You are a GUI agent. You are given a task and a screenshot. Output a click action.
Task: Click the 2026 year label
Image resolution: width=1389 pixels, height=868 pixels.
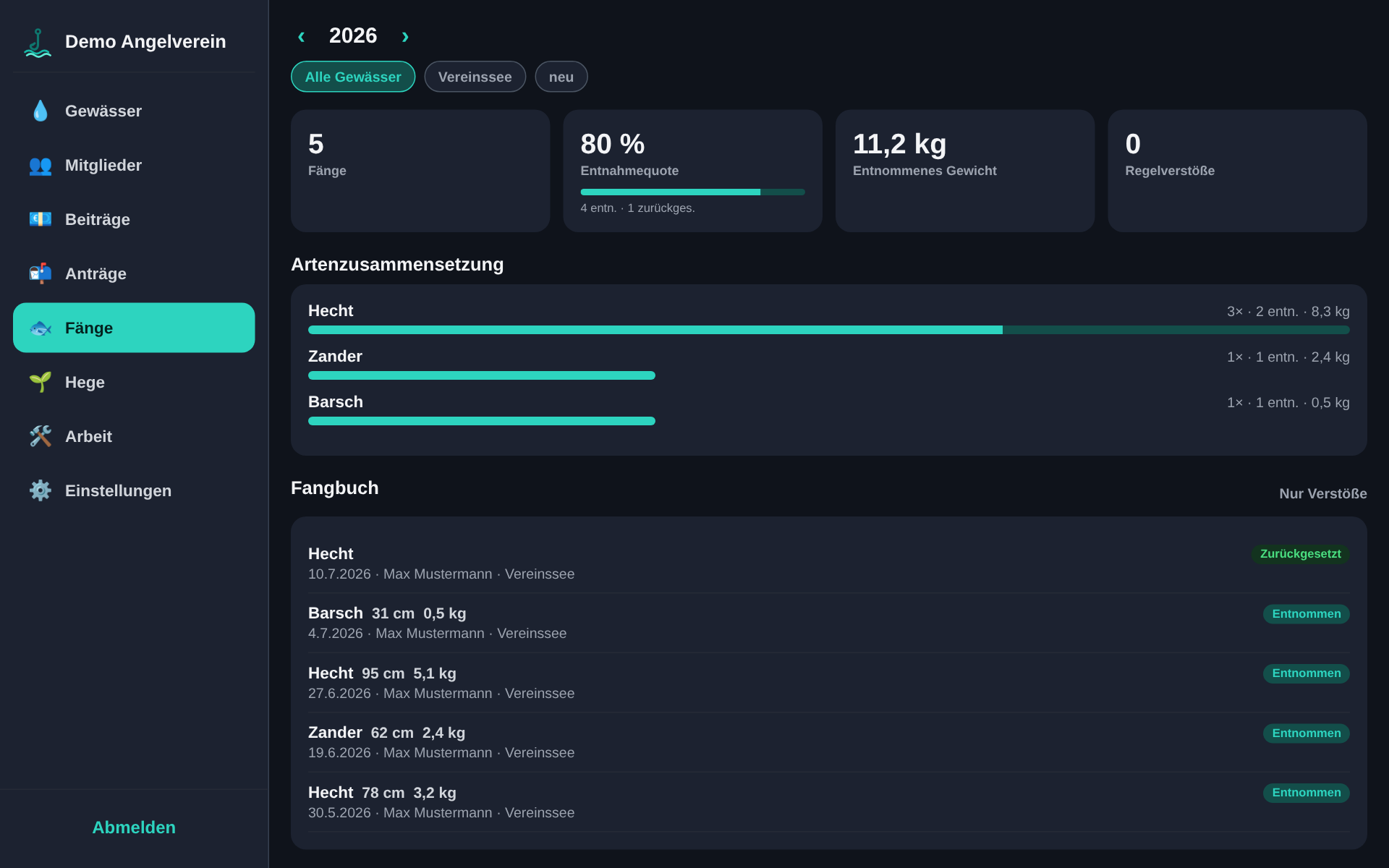[x=353, y=35]
